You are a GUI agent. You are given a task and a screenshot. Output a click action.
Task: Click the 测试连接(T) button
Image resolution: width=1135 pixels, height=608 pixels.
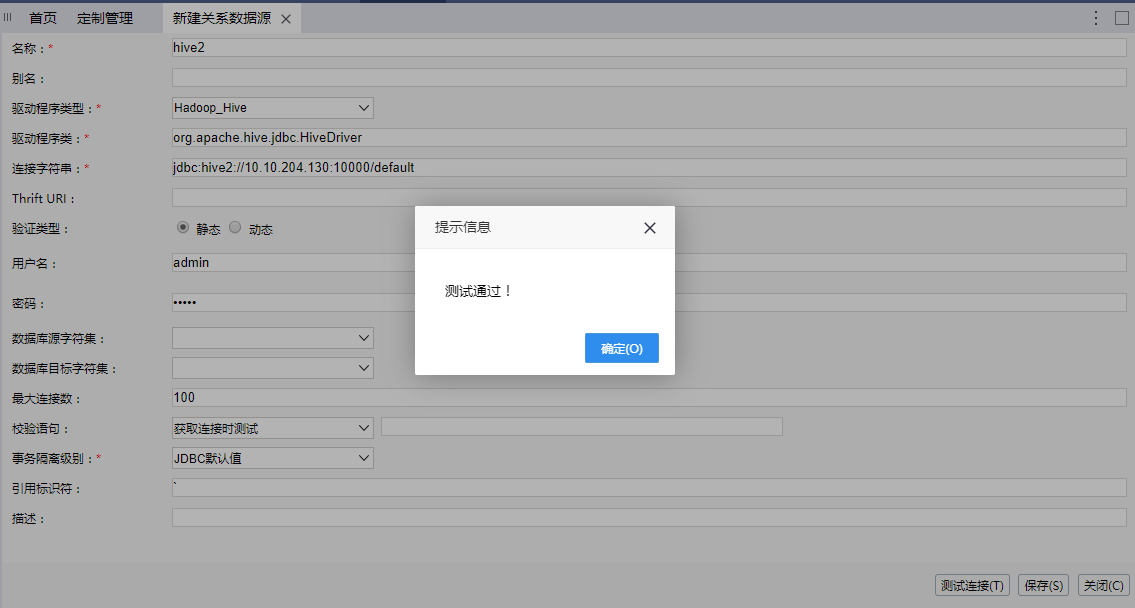tap(972, 586)
